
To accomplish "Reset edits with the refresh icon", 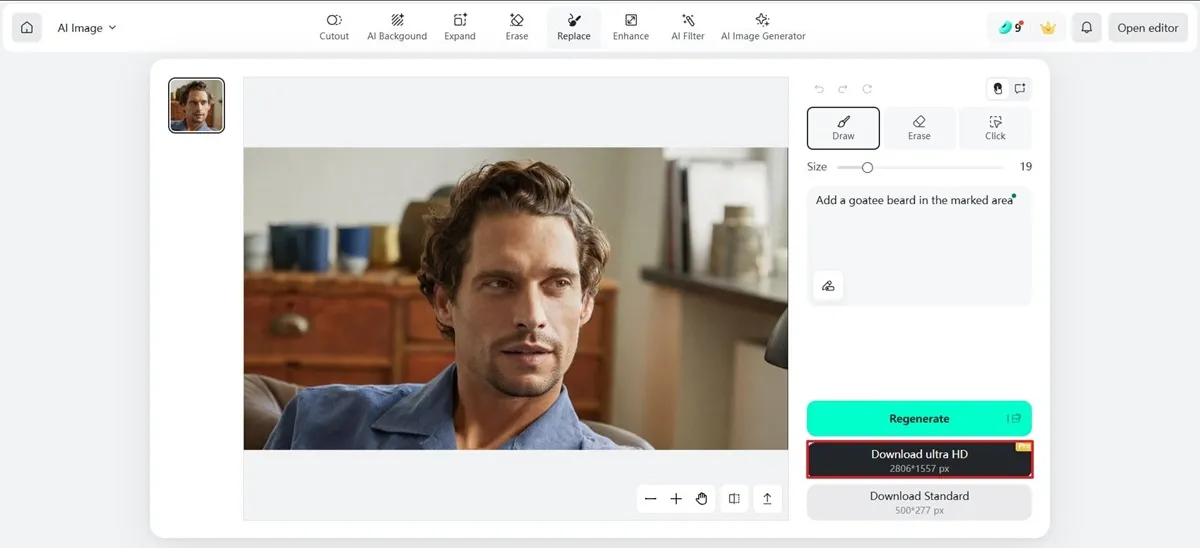I will [x=867, y=89].
